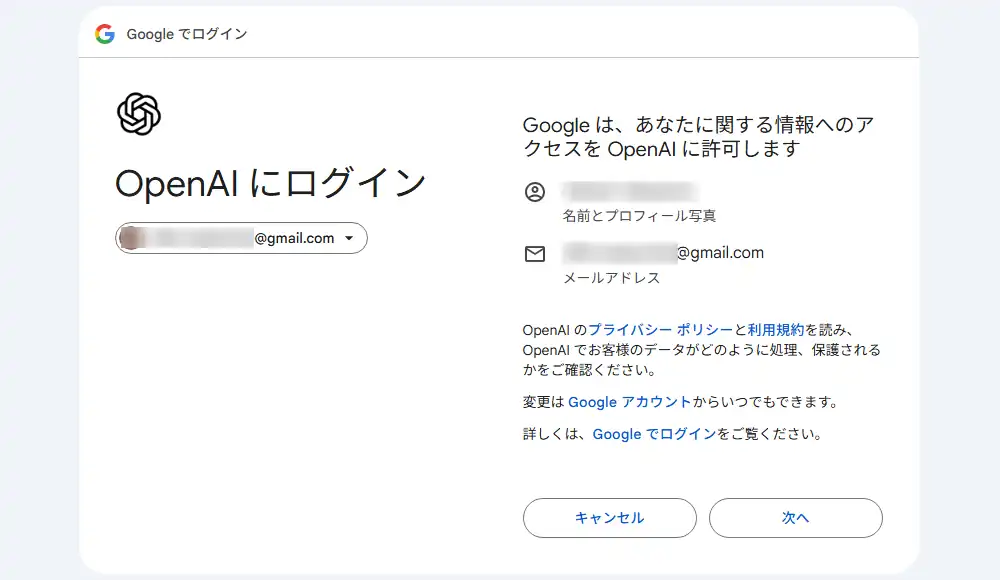Click the 次へ button
Viewport: 1000px width, 580px height.
click(795, 517)
